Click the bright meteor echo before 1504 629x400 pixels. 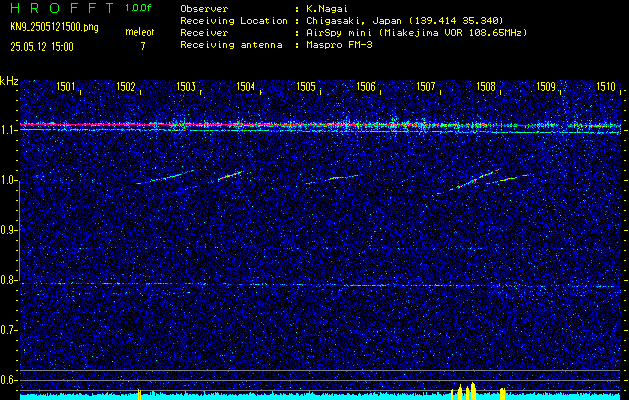pos(231,176)
